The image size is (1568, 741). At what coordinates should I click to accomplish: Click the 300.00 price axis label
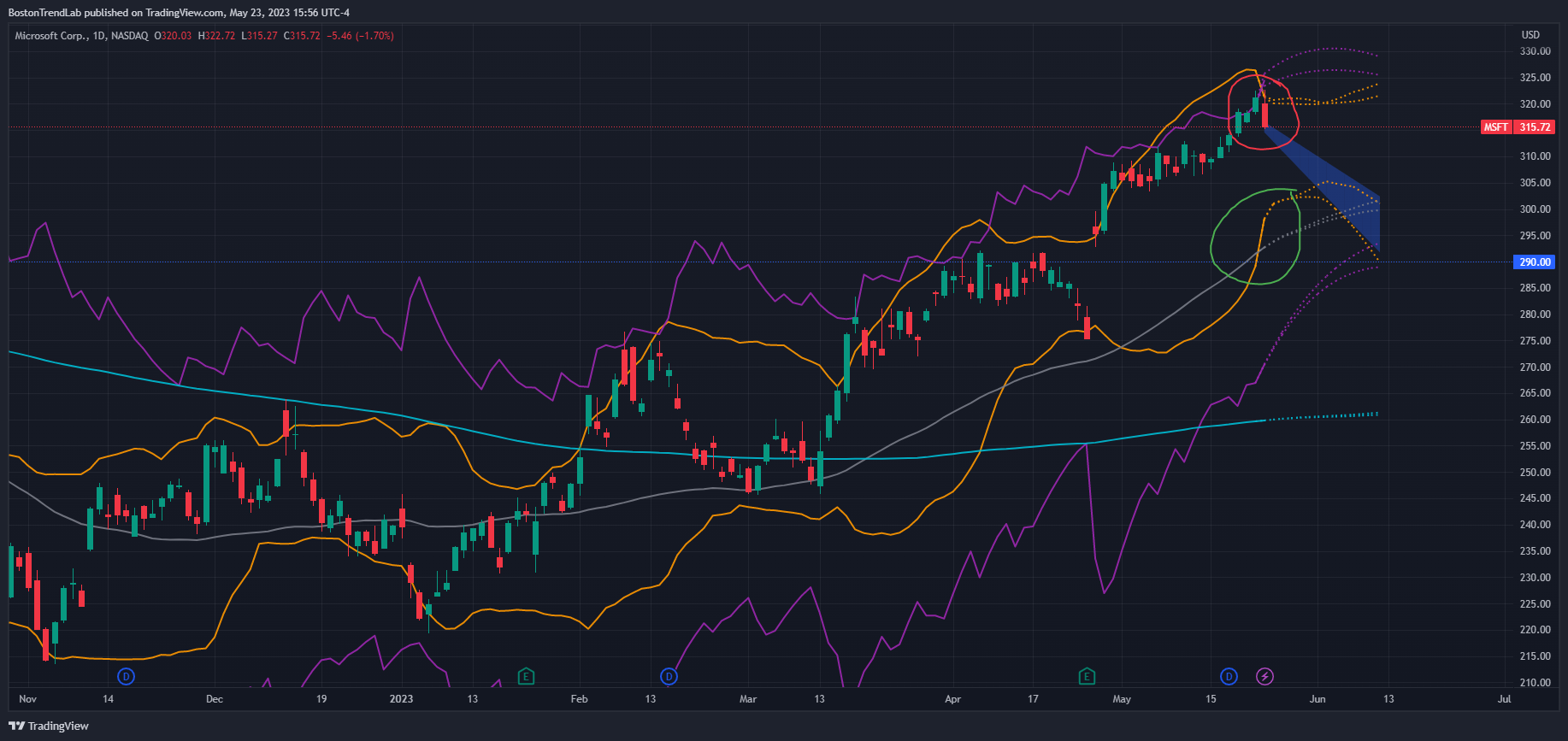coord(1535,209)
